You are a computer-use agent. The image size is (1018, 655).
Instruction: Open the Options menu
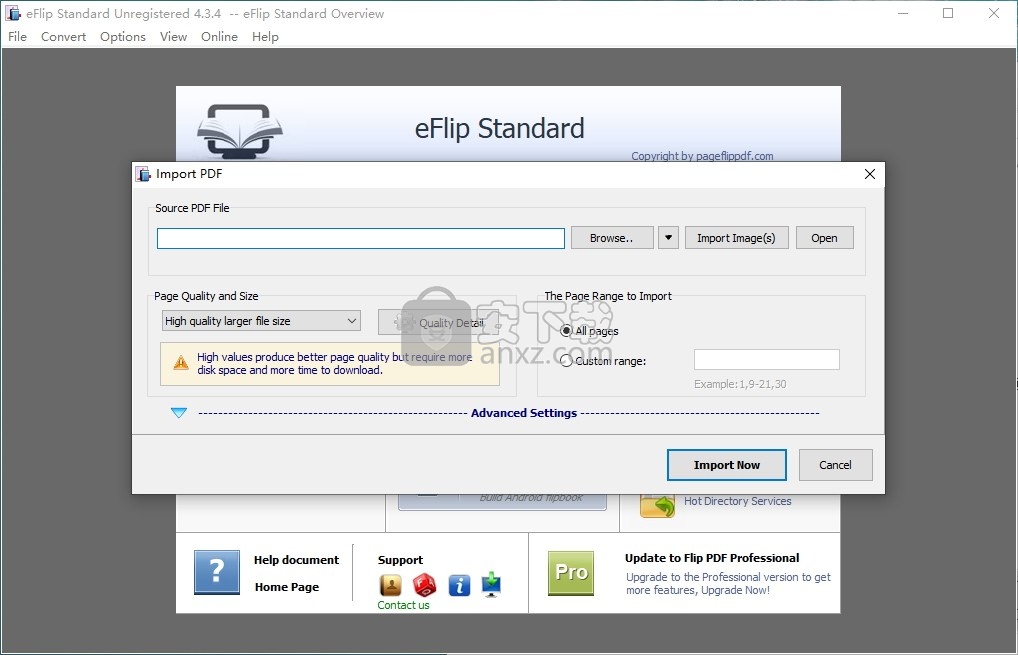tap(123, 37)
